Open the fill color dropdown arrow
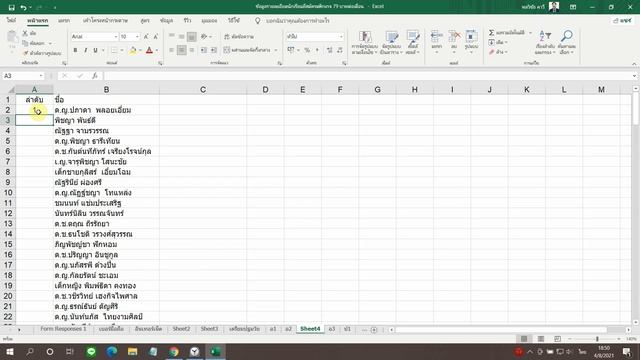Image resolution: width=640 pixels, height=360 pixels. click(x=140, y=50)
